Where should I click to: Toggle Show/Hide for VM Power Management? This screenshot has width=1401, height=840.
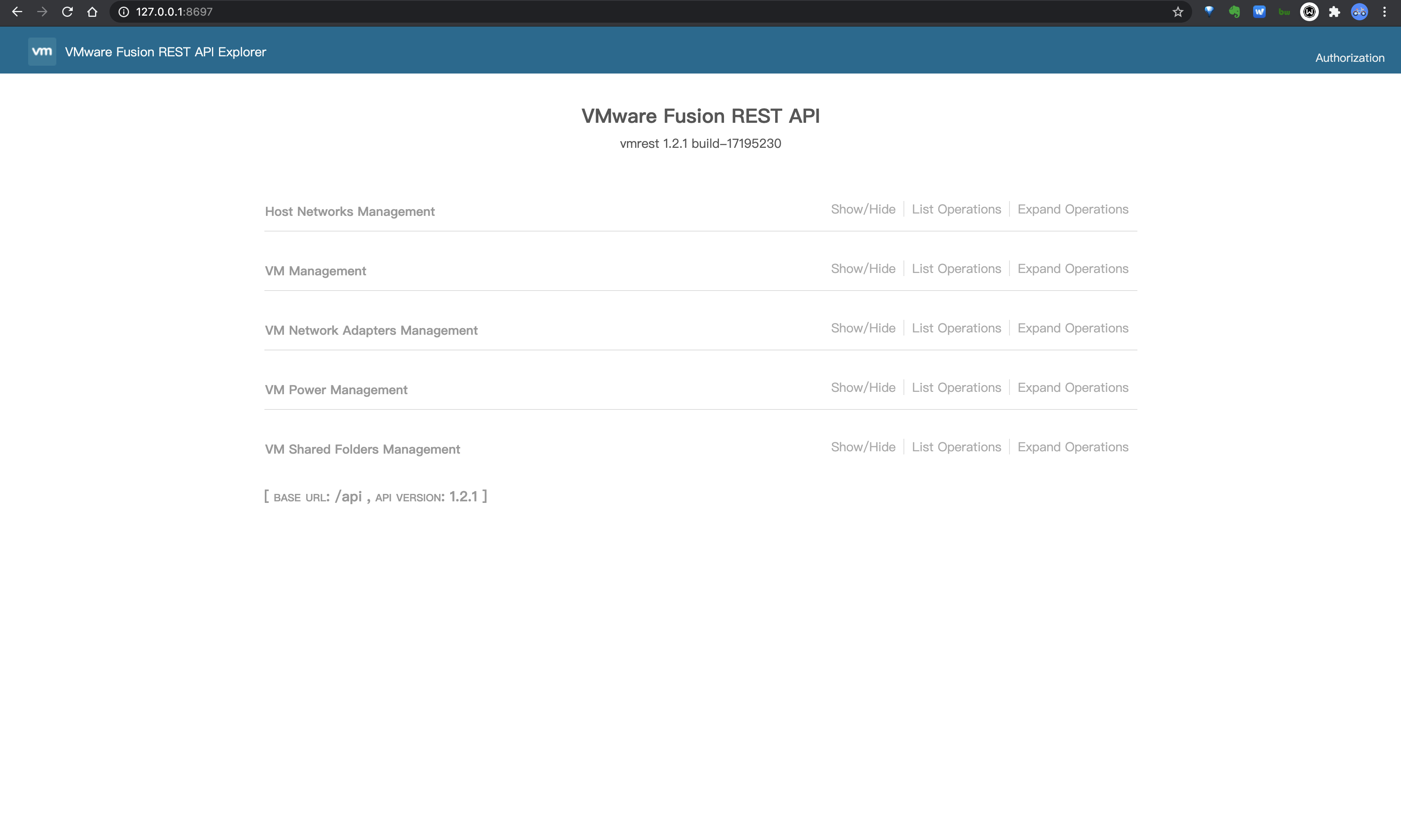click(x=863, y=387)
